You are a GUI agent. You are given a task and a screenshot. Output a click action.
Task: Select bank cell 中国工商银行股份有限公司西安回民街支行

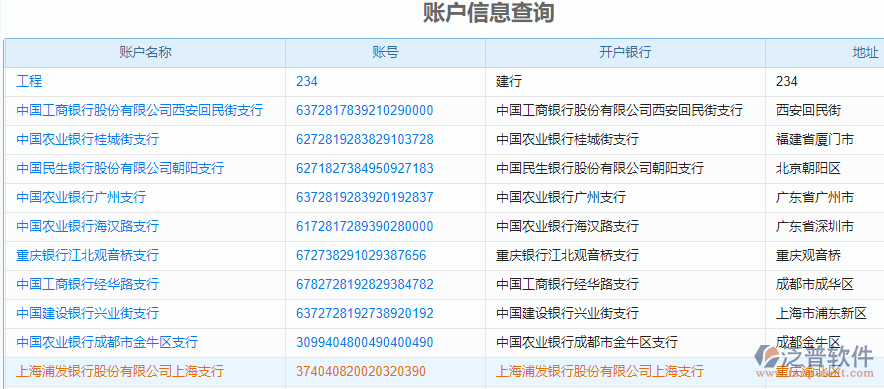click(x=625, y=110)
